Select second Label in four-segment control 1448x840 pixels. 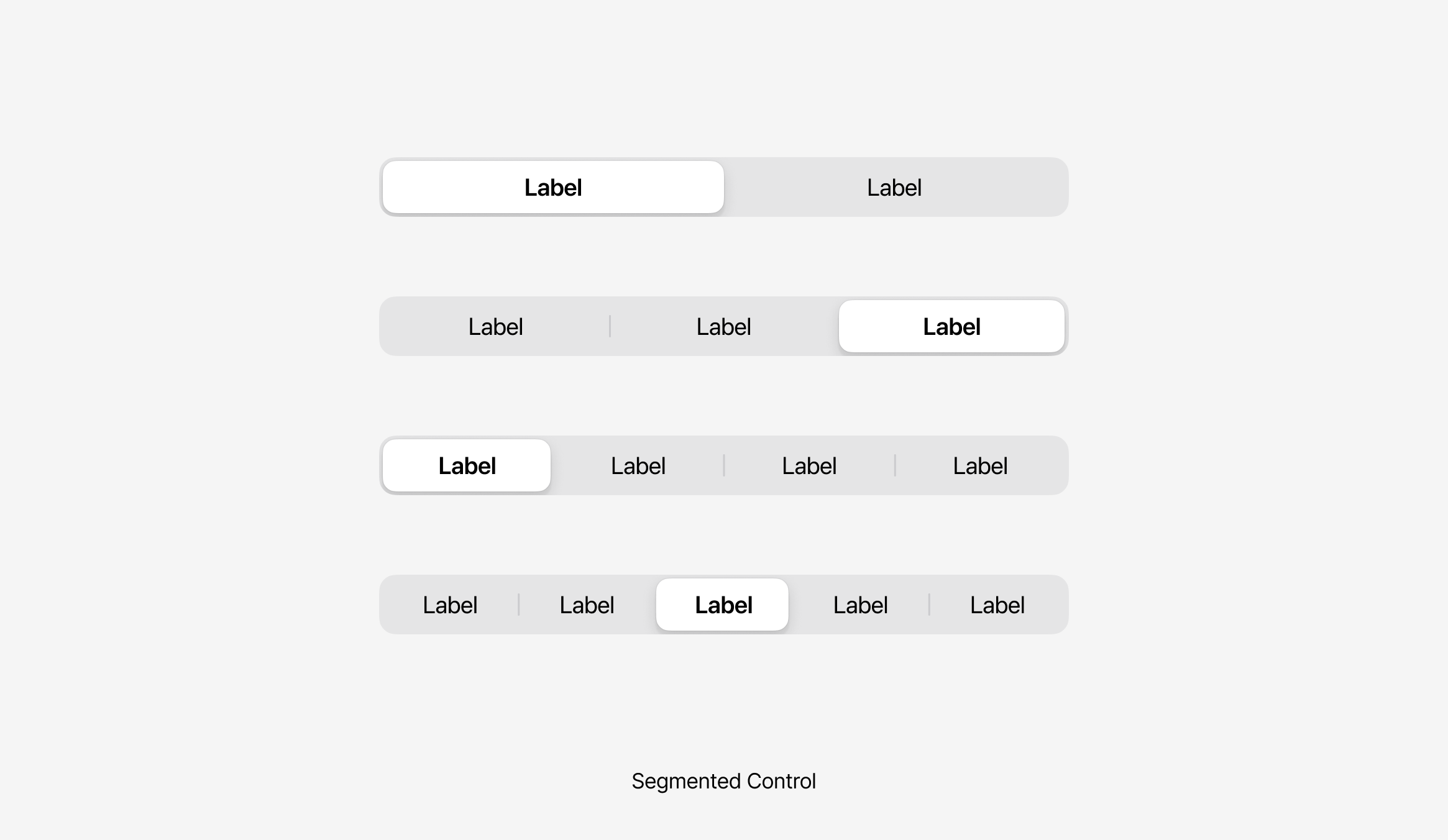638,466
